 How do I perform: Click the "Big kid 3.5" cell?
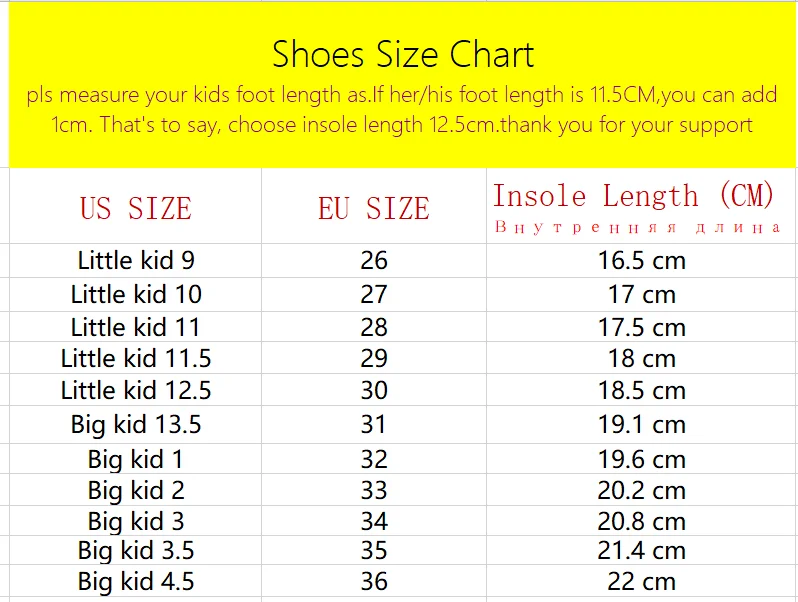pos(136,551)
